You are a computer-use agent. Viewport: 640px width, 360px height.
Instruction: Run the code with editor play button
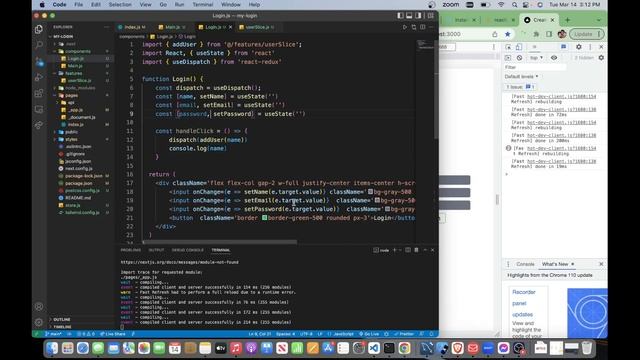pyautogui.click(x=404, y=27)
